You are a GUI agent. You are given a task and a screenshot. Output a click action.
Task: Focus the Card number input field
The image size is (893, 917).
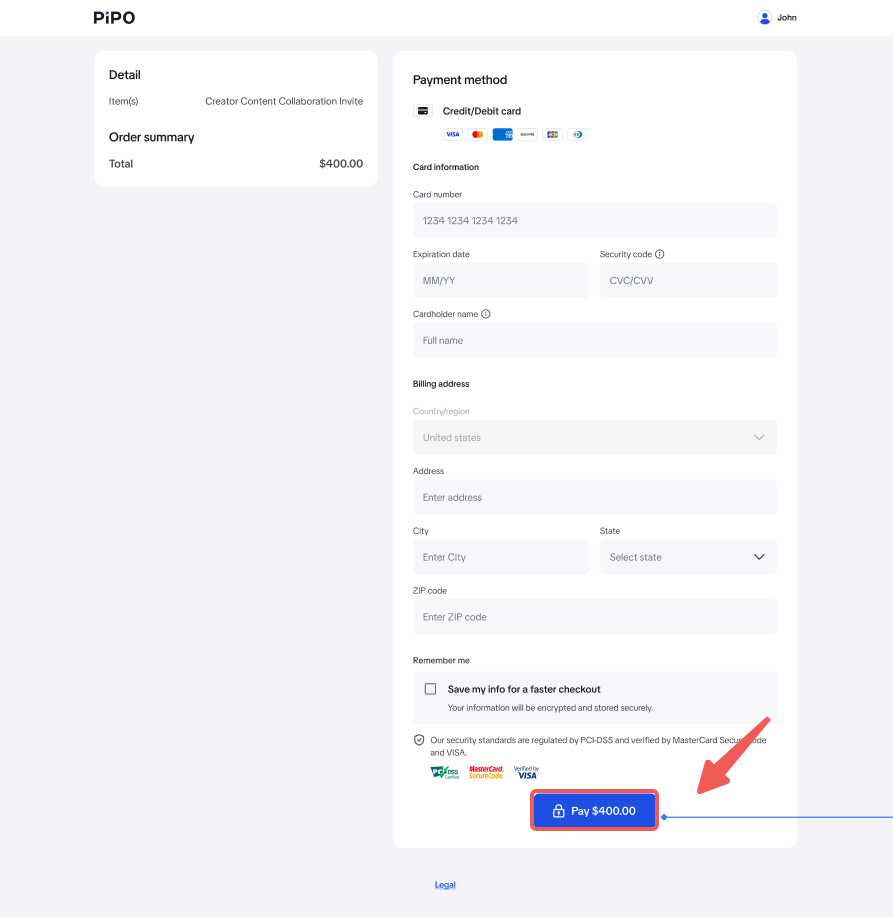[x=594, y=220]
